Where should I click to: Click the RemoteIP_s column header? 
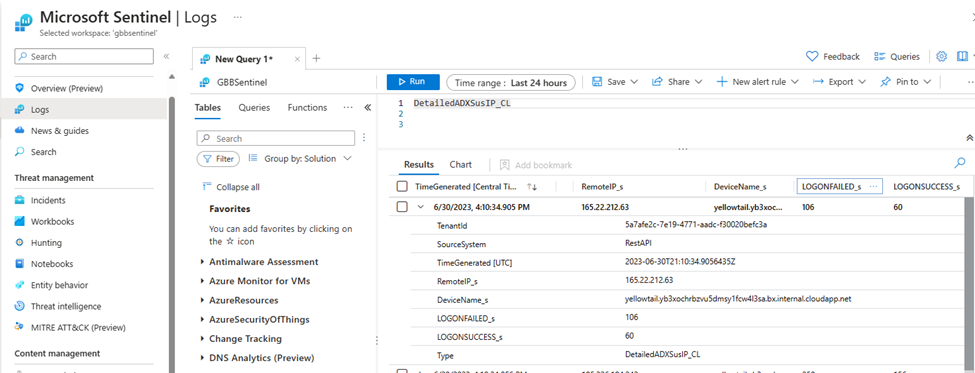pyautogui.click(x=603, y=186)
